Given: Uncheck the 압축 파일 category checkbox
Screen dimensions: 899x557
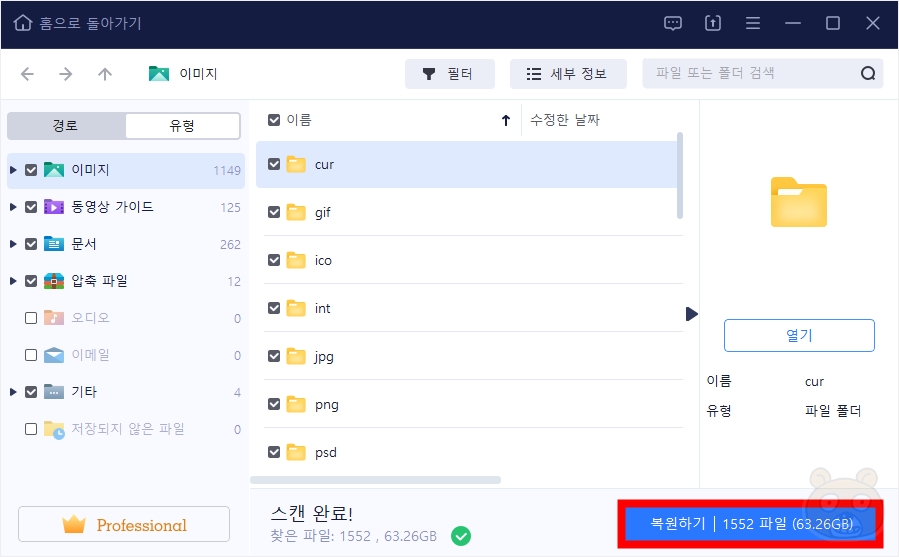Looking at the screenshot, I should [x=31, y=282].
